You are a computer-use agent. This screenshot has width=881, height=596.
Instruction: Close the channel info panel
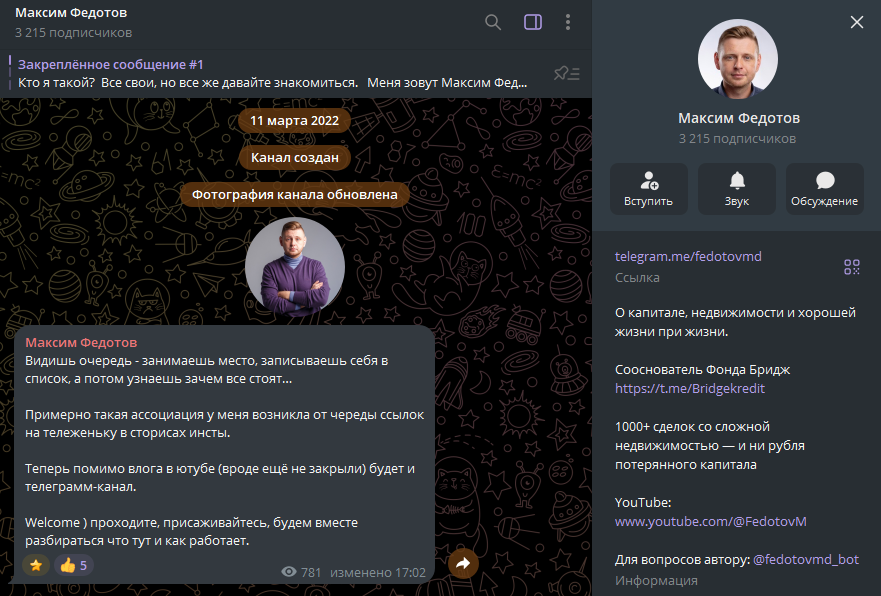coord(857,22)
